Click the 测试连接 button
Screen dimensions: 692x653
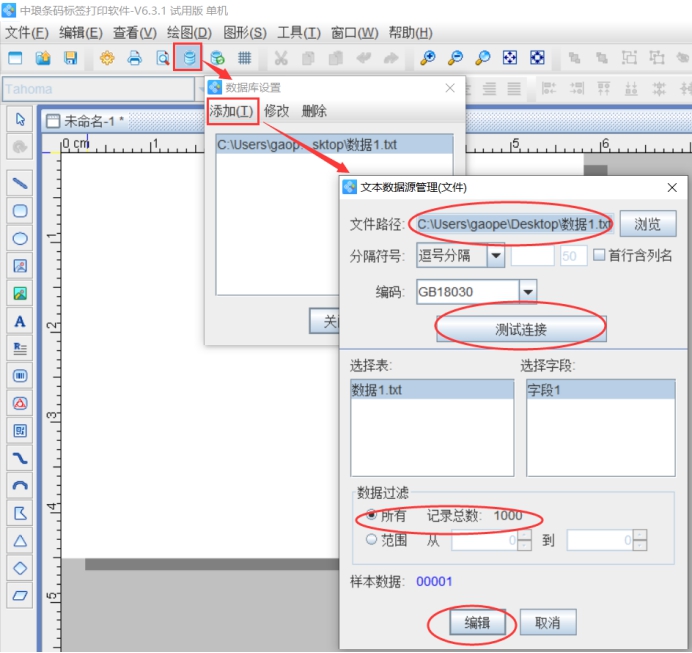(521, 329)
